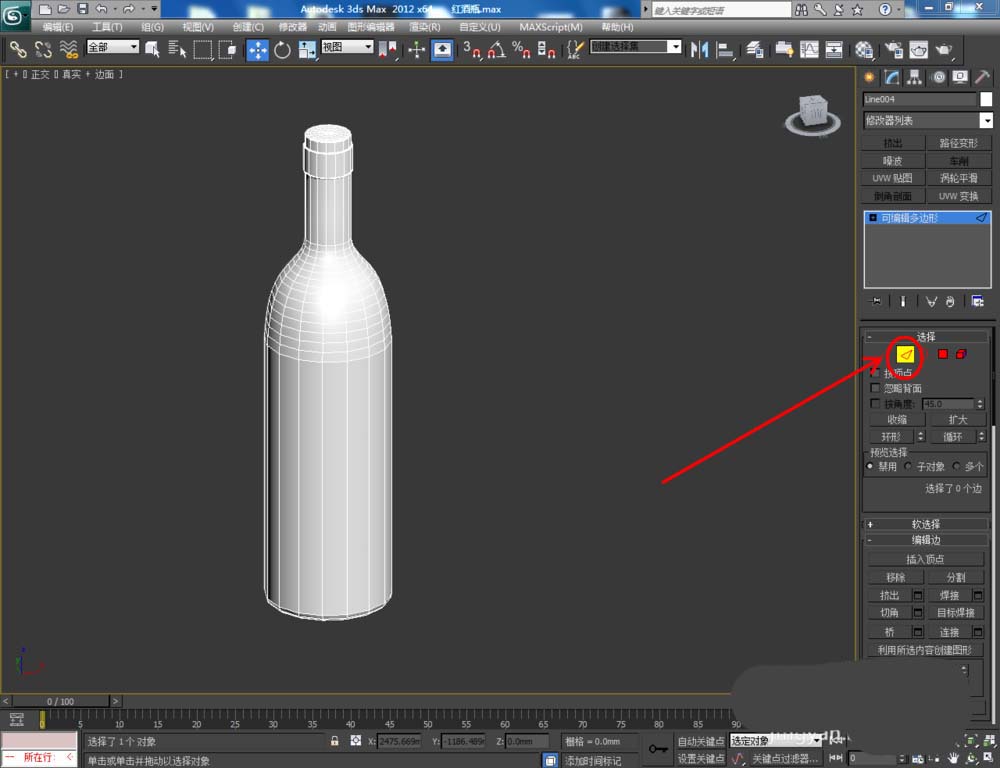
Task: Open 挤出 settings box in Edit Edges
Action: (x=918, y=594)
